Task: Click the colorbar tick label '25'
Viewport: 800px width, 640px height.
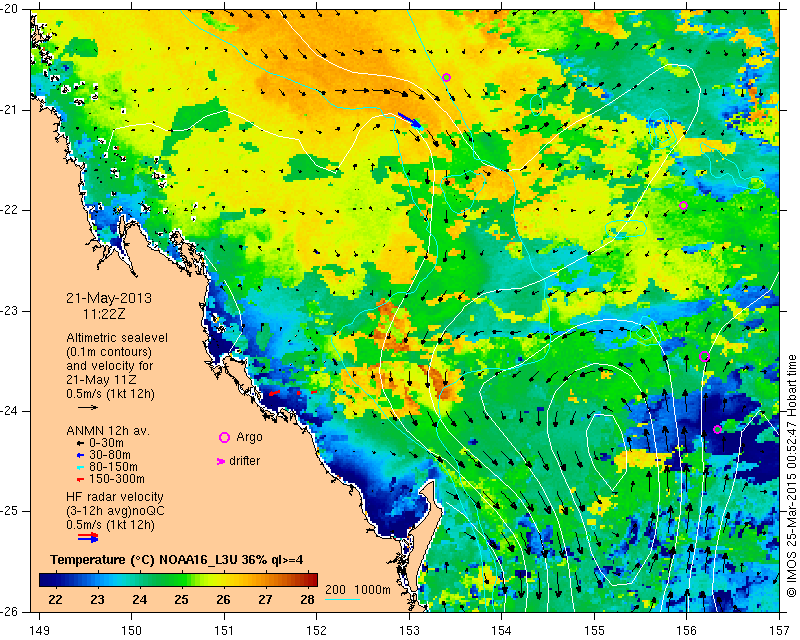Action: point(181,600)
